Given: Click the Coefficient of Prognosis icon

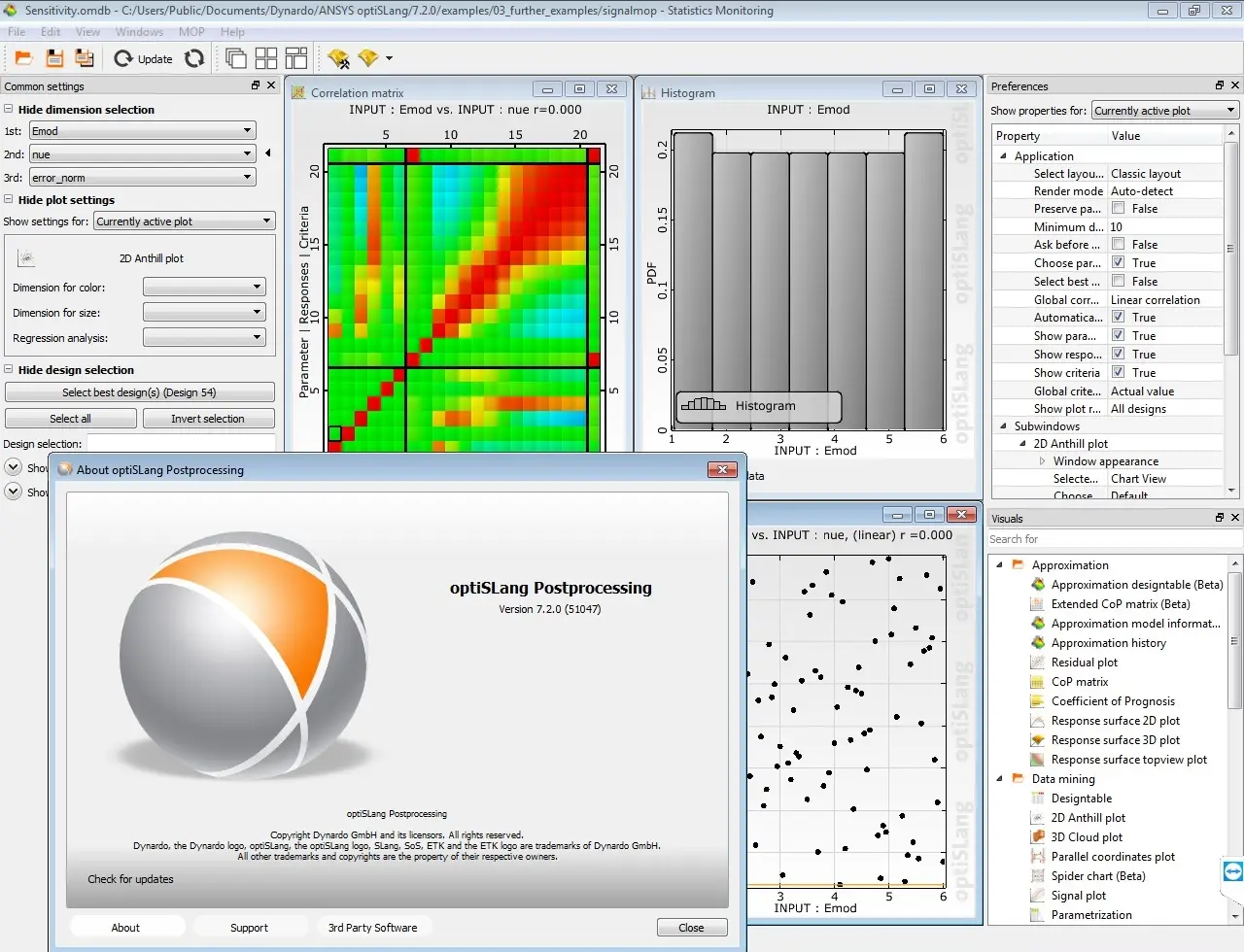Looking at the screenshot, I should (x=1038, y=701).
